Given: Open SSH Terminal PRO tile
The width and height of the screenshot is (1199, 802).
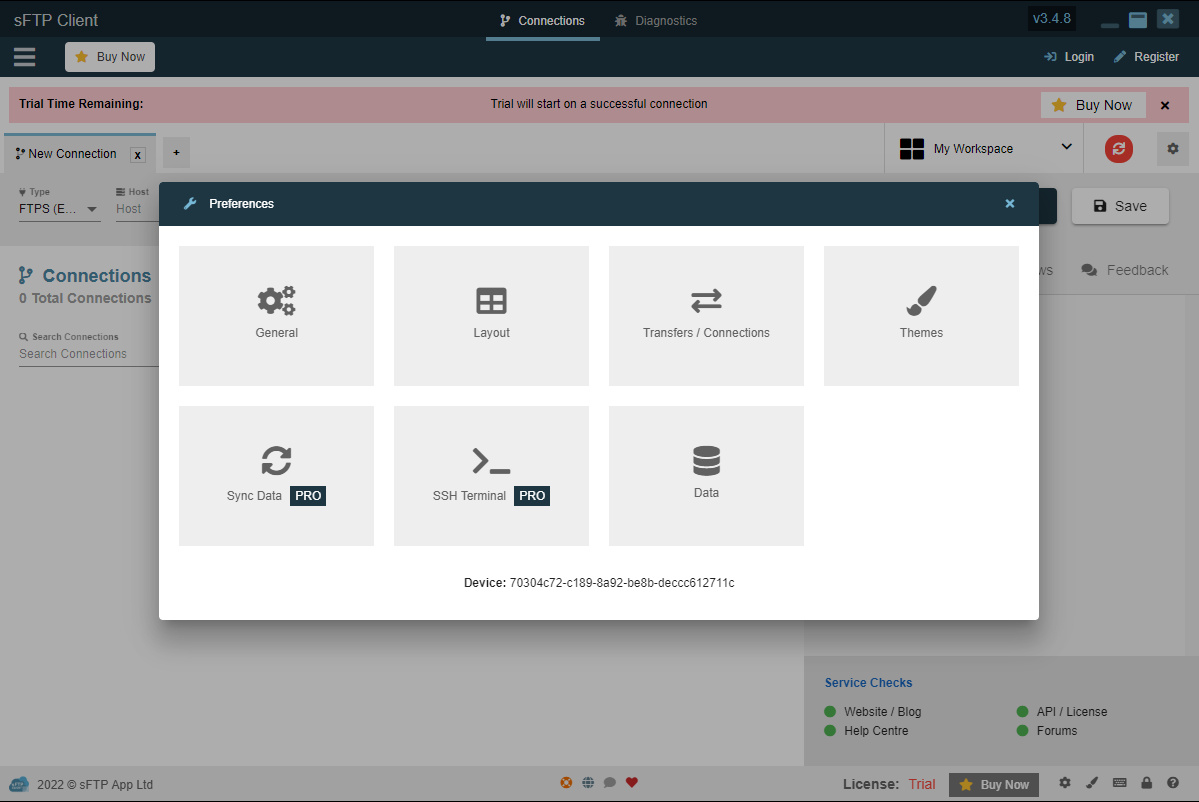Looking at the screenshot, I should coord(491,476).
